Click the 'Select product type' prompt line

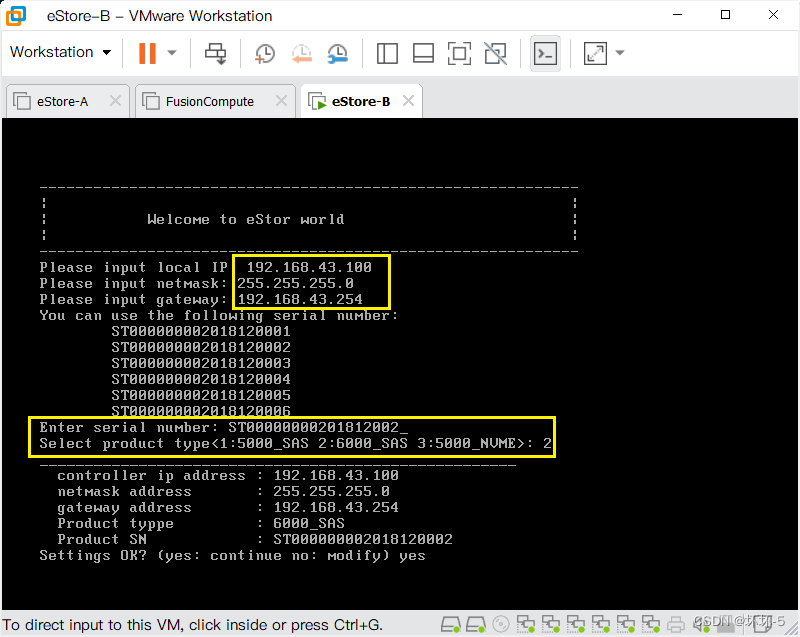295,443
